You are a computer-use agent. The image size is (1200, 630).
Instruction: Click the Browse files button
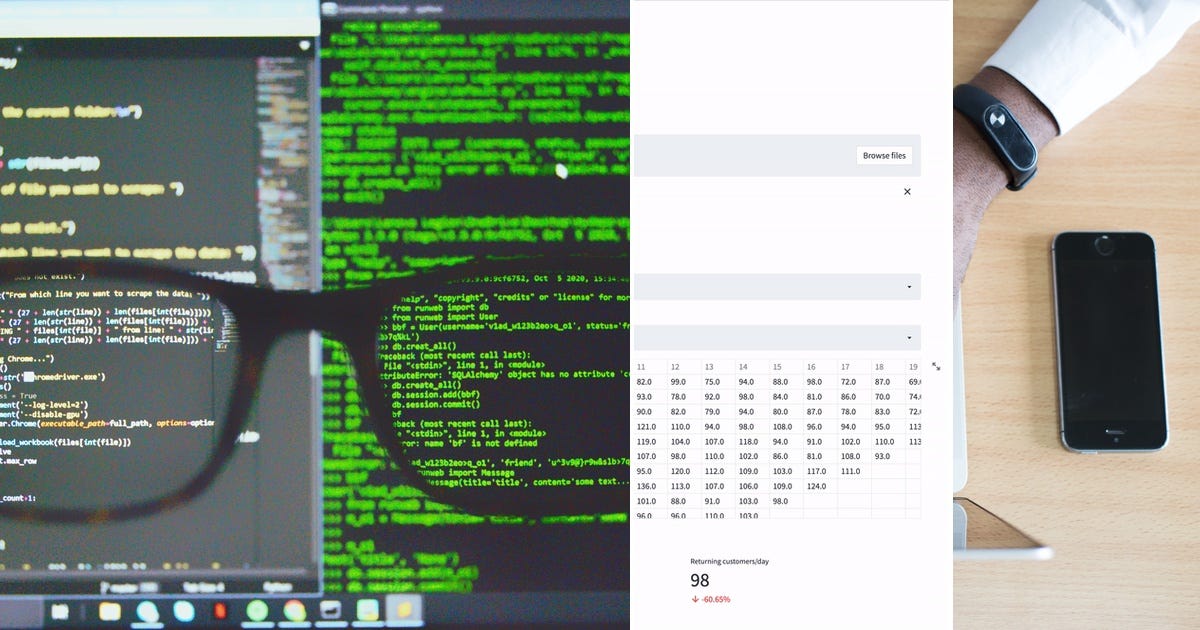tap(884, 155)
